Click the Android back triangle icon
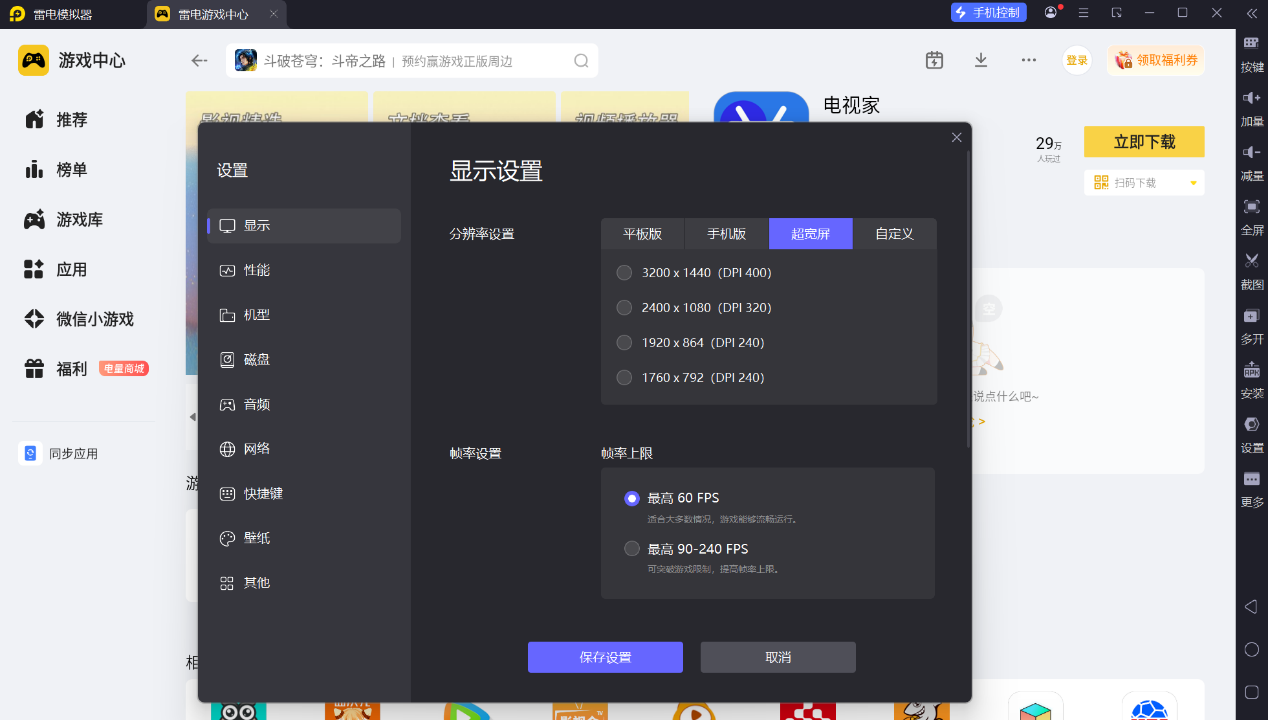Viewport: 1268px width, 720px height. [x=1251, y=607]
